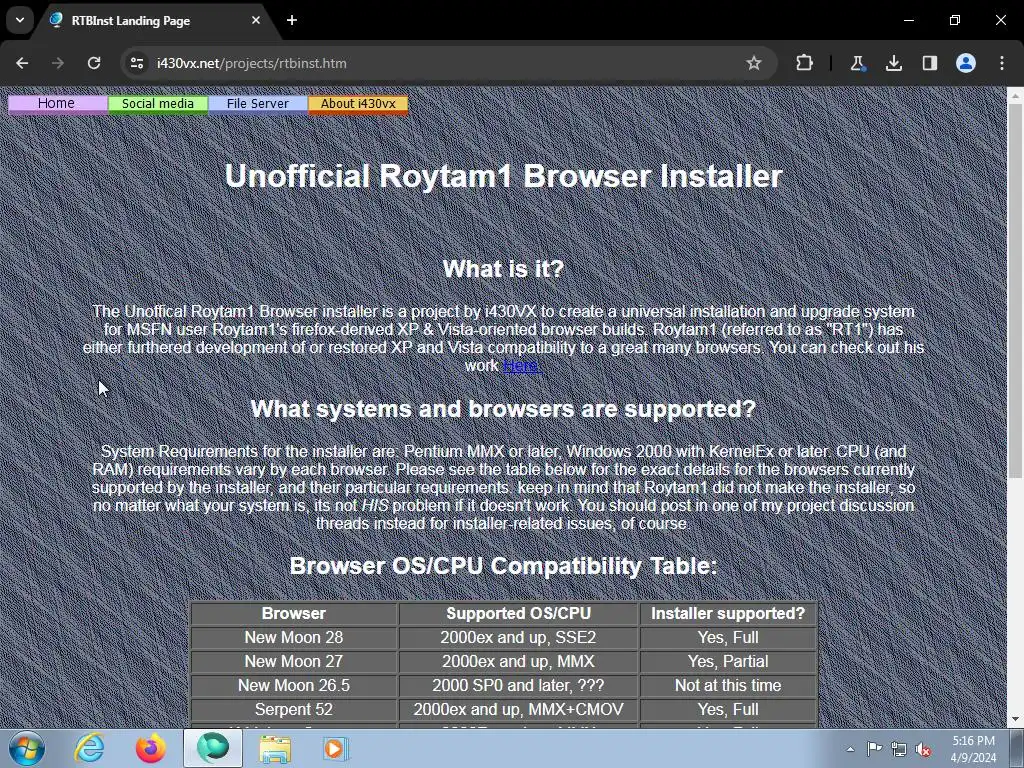Open the network tray icon
This screenshot has width=1024, height=768.
(x=899, y=749)
